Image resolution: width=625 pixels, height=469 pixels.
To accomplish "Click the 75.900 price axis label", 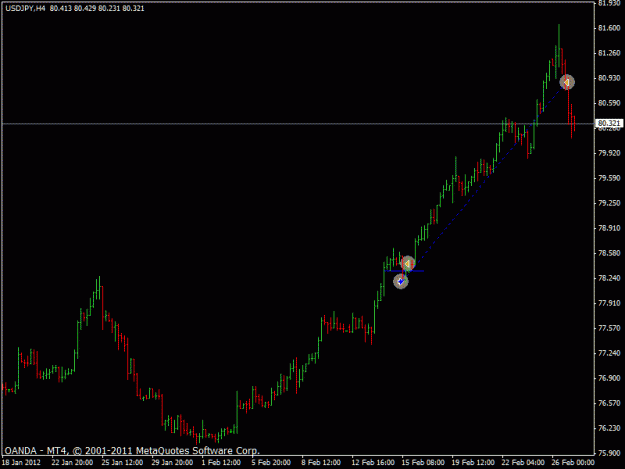I will point(609,453).
